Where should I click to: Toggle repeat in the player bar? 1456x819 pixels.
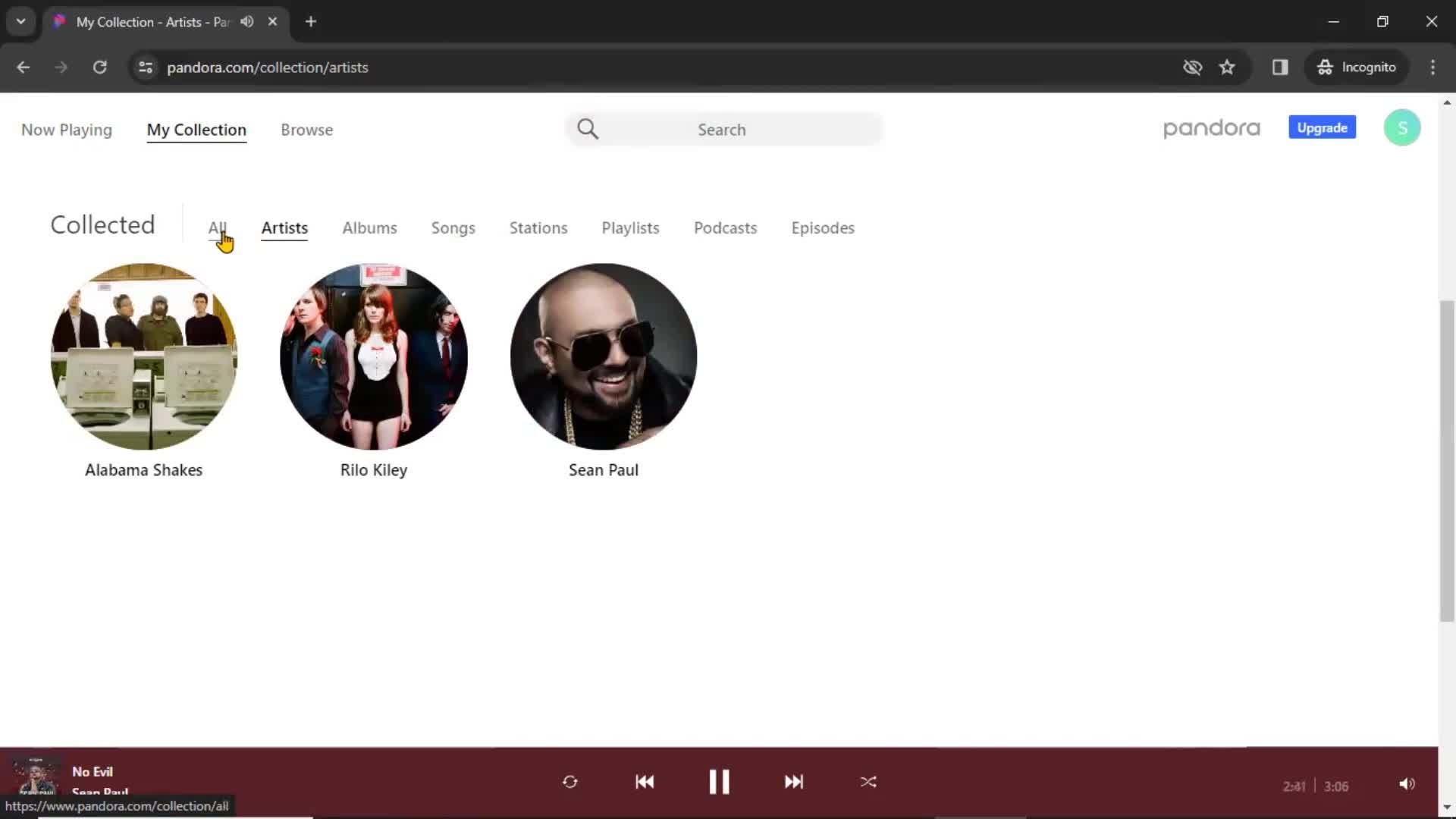point(570,782)
